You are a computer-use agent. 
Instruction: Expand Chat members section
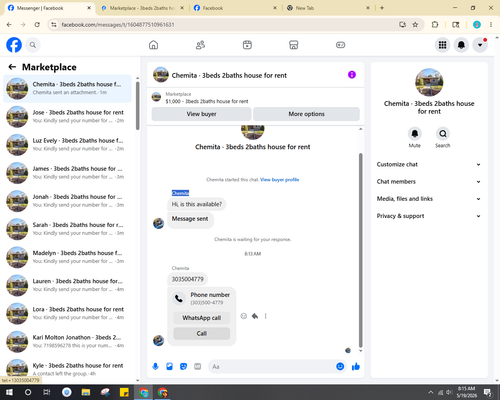coord(429,182)
